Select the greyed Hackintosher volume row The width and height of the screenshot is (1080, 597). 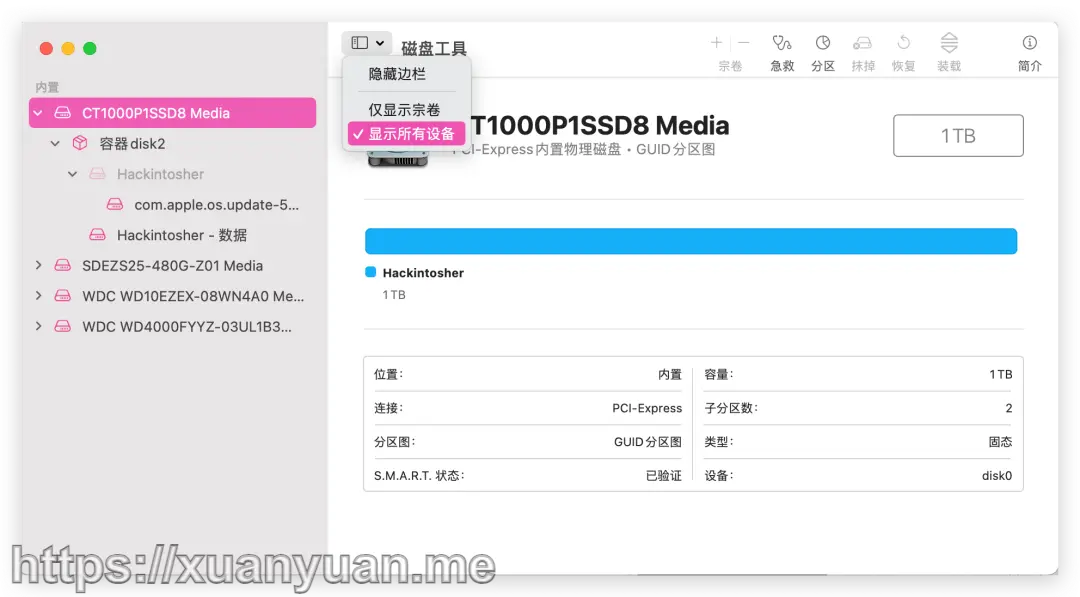[172, 174]
